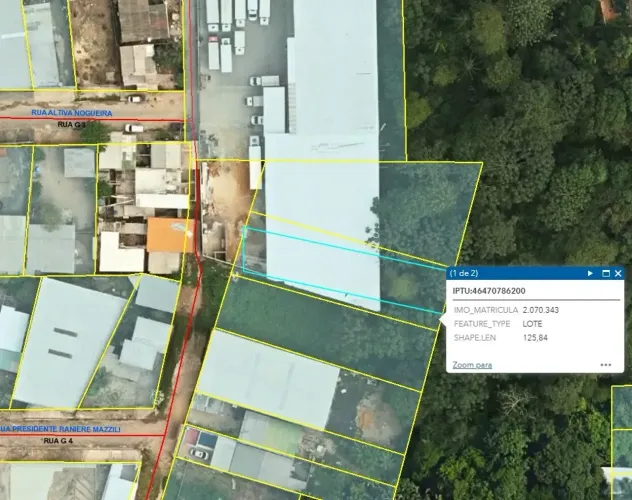
Task: Show next feature in popup
Action: point(590,273)
